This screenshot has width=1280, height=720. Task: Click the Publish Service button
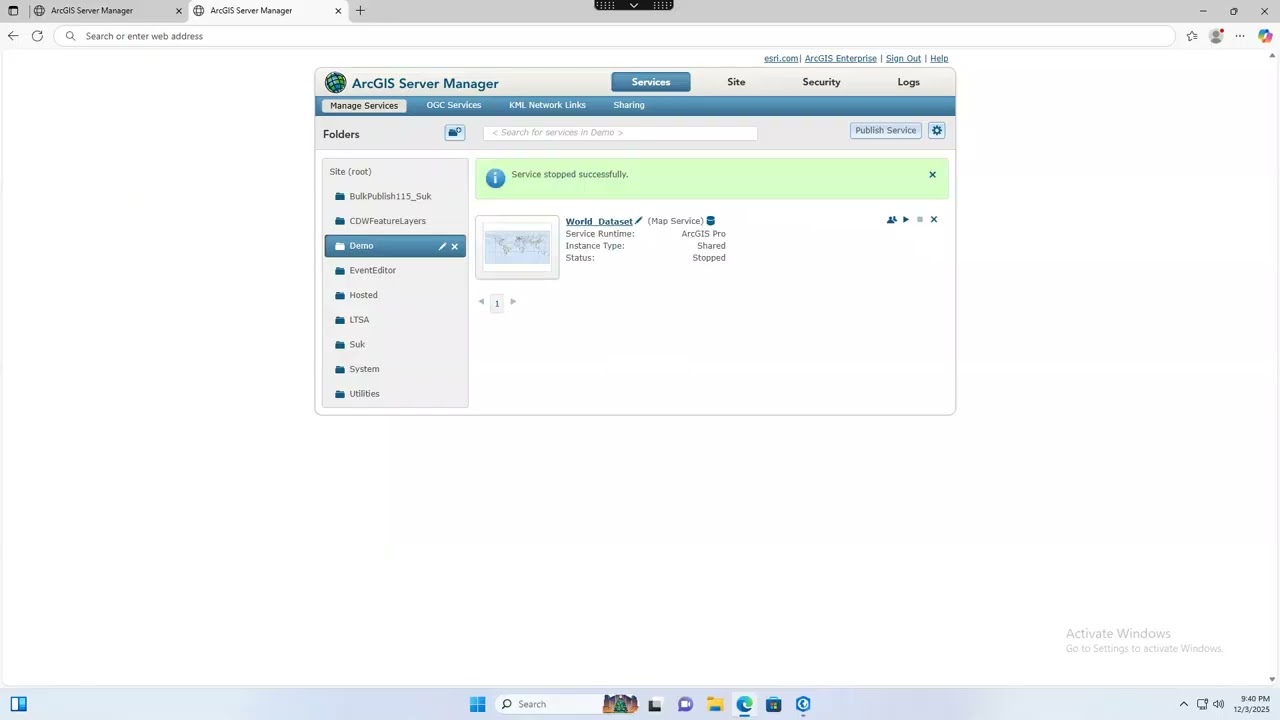pos(885,130)
